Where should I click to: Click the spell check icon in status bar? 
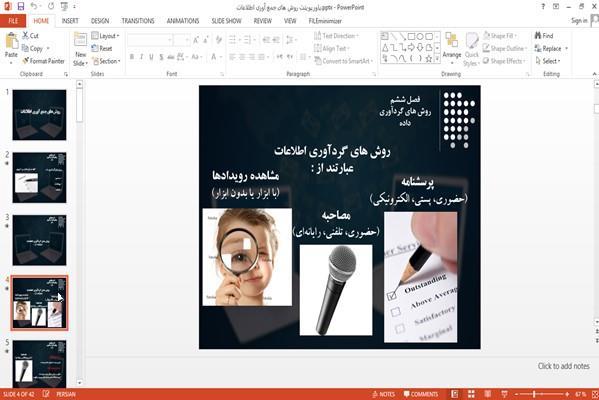(46, 394)
